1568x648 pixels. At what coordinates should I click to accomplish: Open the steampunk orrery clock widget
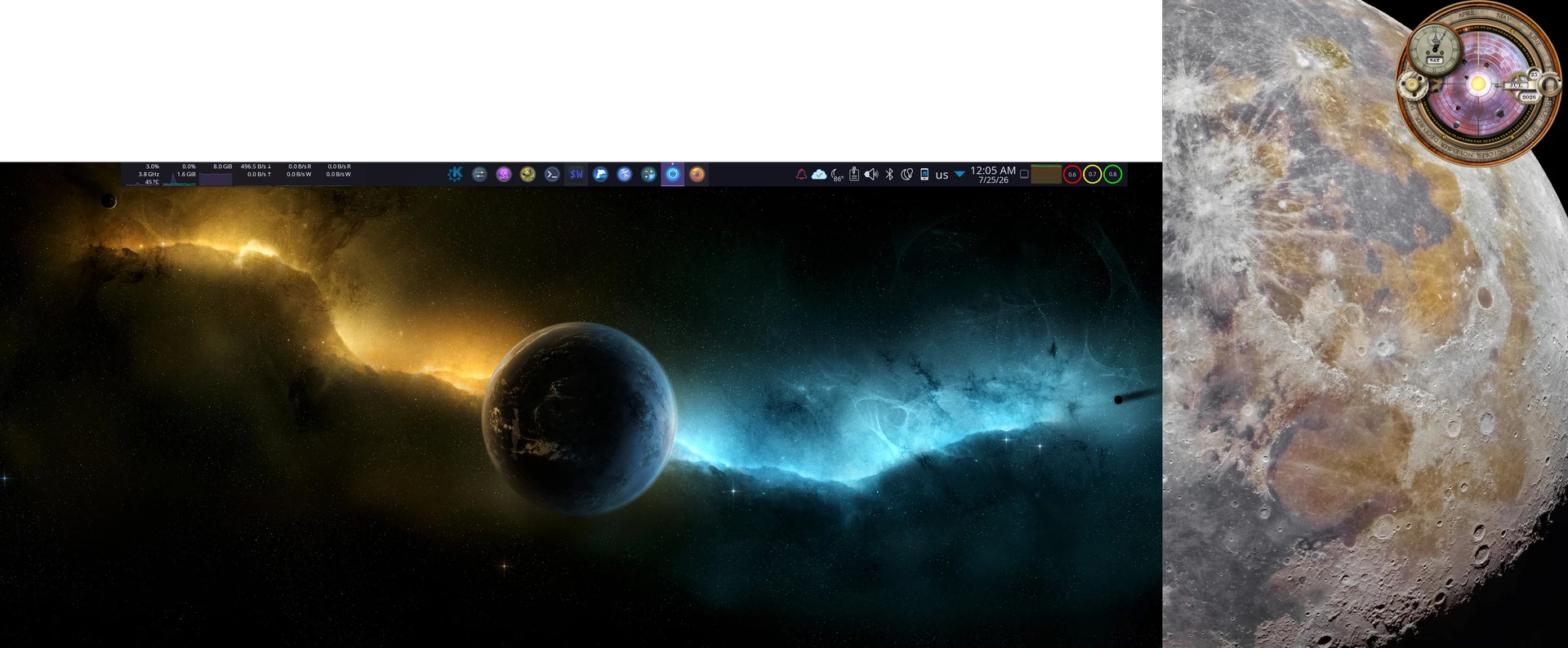(x=1480, y=84)
